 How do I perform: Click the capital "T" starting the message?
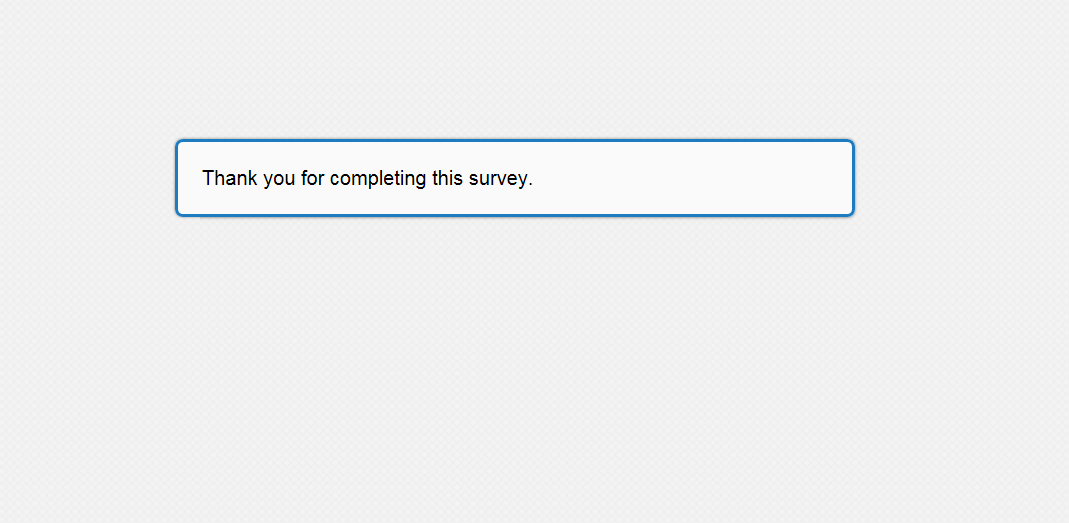[x=208, y=178]
